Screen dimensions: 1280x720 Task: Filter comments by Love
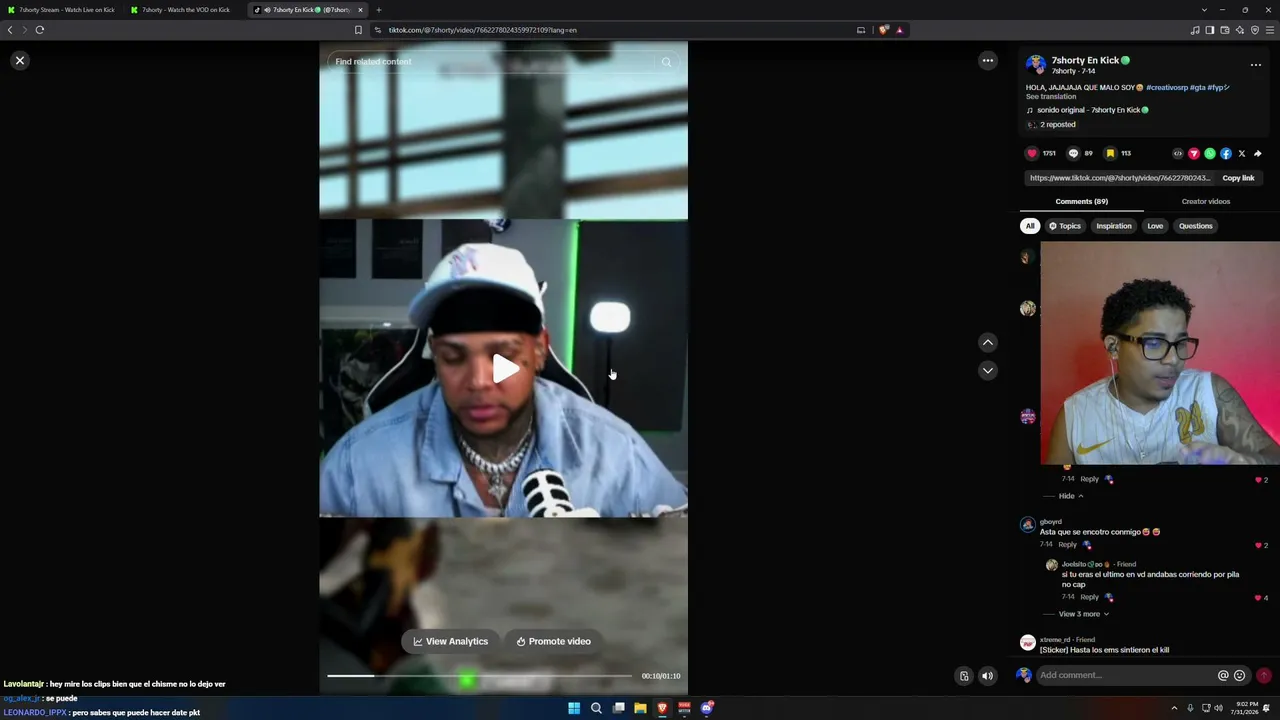(1155, 226)
